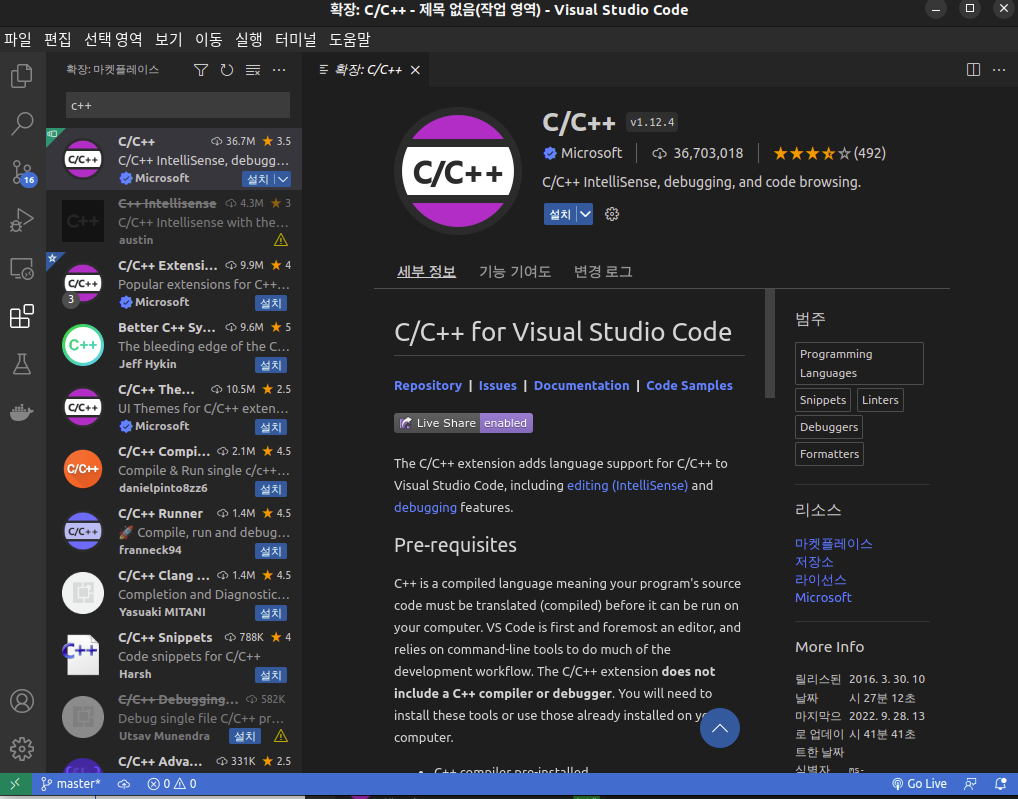This screenshot has width=1018, height=799.
Task: Close the 확장: C/C++ editor tab
Action: tap(416, 70)
